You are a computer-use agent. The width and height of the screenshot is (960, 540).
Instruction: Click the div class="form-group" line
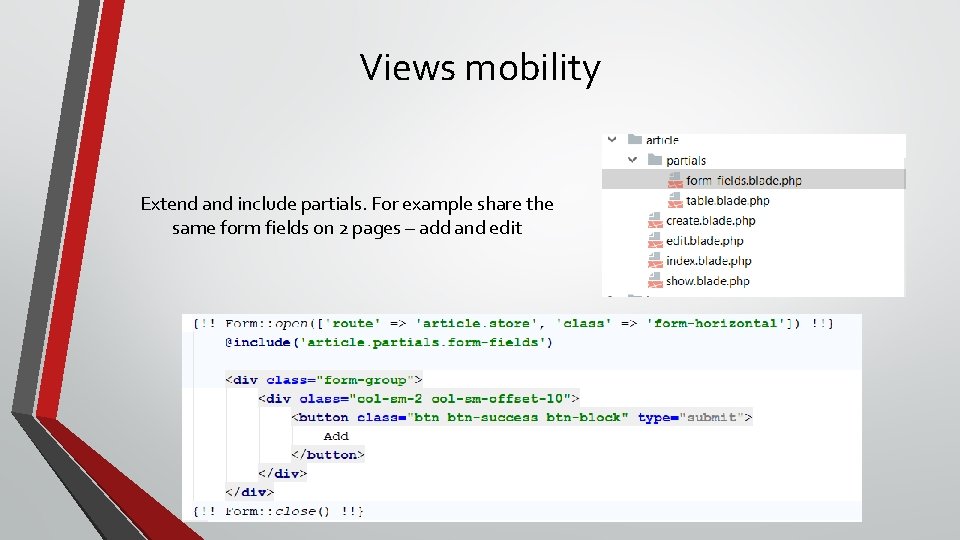[x=323, y=380]
